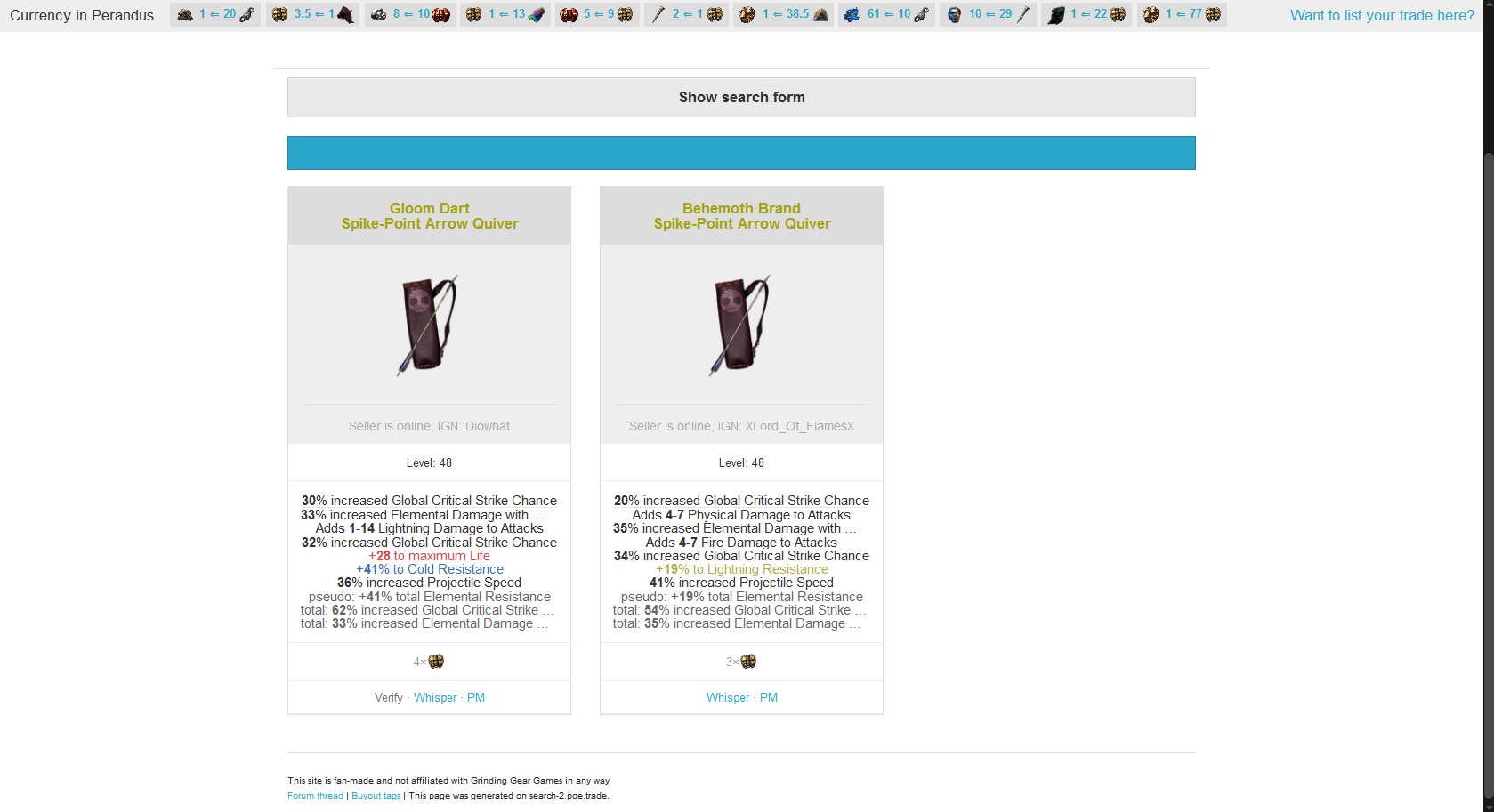Open the Forum thread footer link
This screenshot has height=812, width=1494.
315,796
